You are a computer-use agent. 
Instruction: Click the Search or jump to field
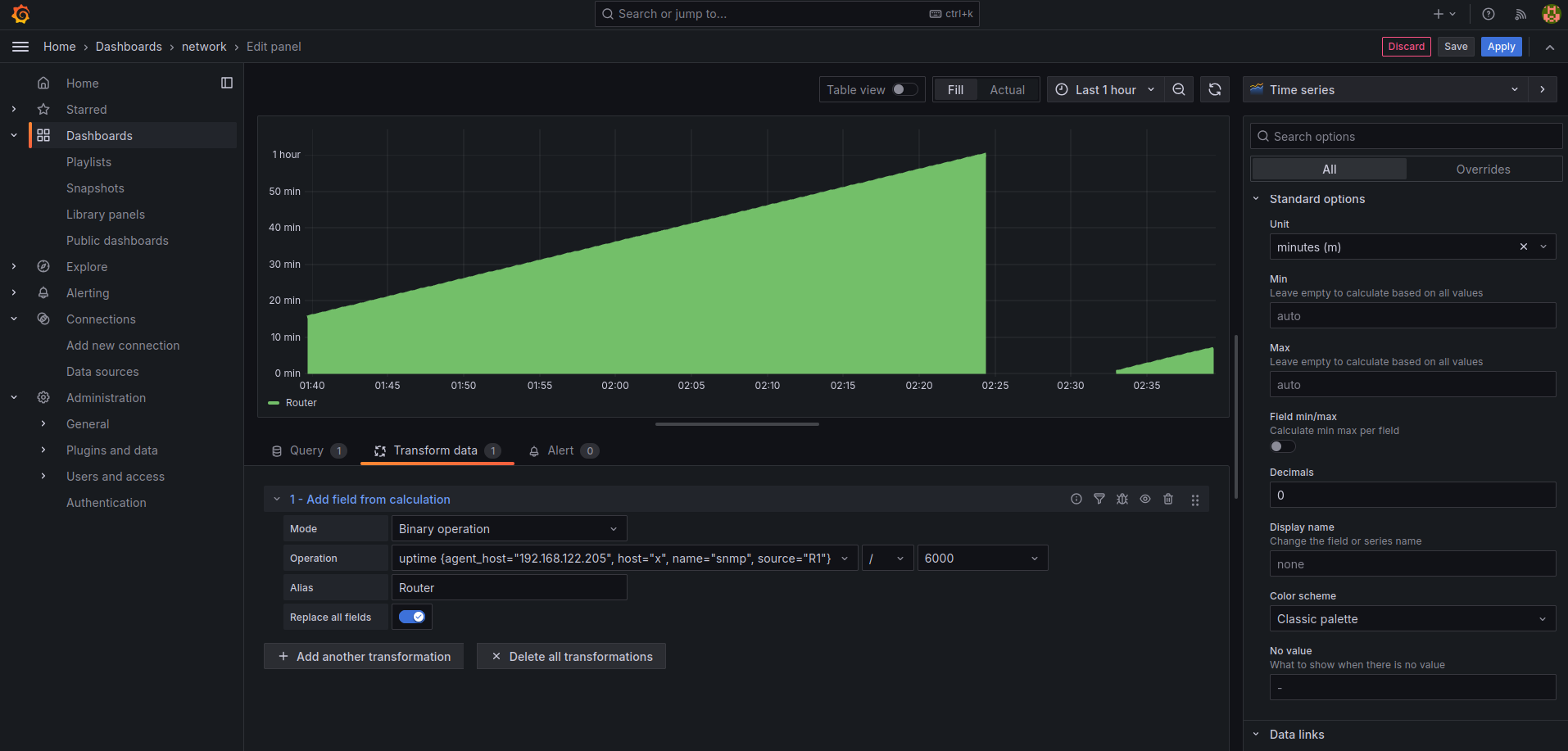pyautogui.click(x=786, y=14)
